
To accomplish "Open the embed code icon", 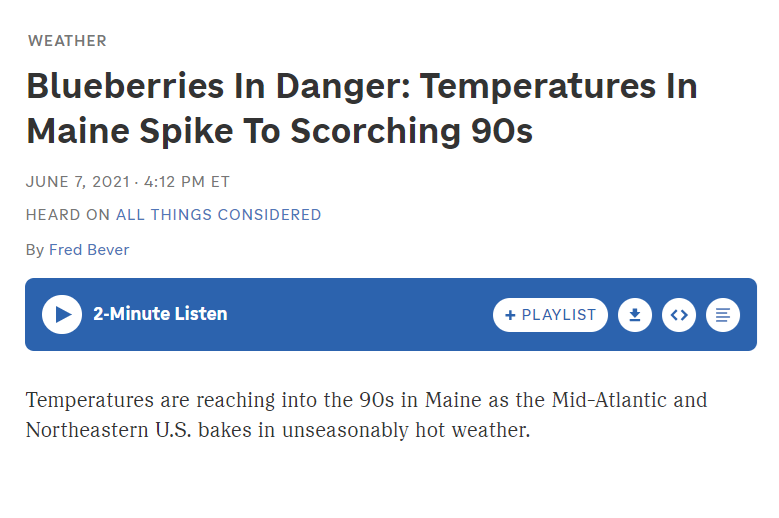I will (x=679, y=315).
